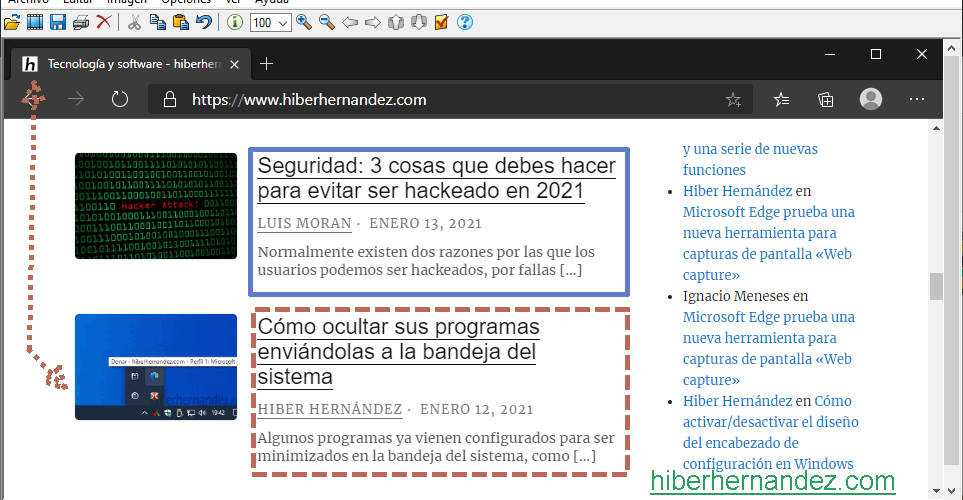Click the outer viewer scrollbar thumb
The height and width of the screenshot is (500, 963).
point(951,259)
